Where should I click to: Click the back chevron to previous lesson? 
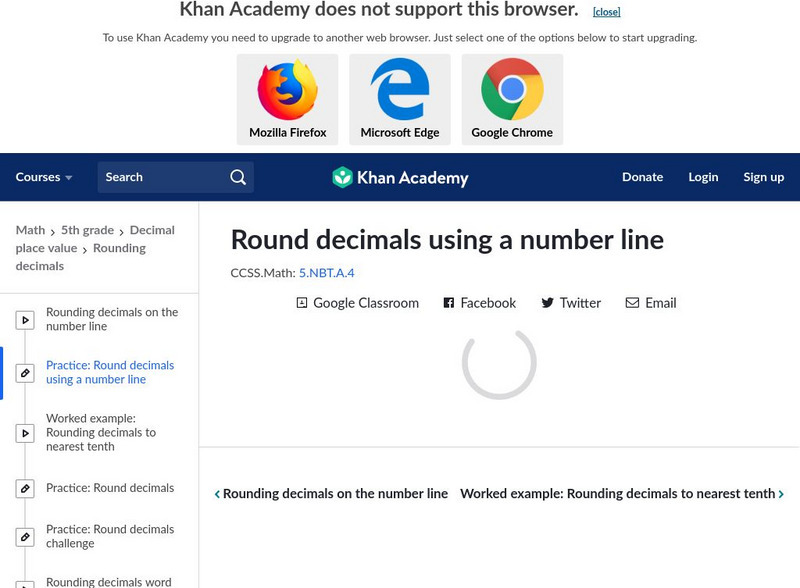[219, 493]
